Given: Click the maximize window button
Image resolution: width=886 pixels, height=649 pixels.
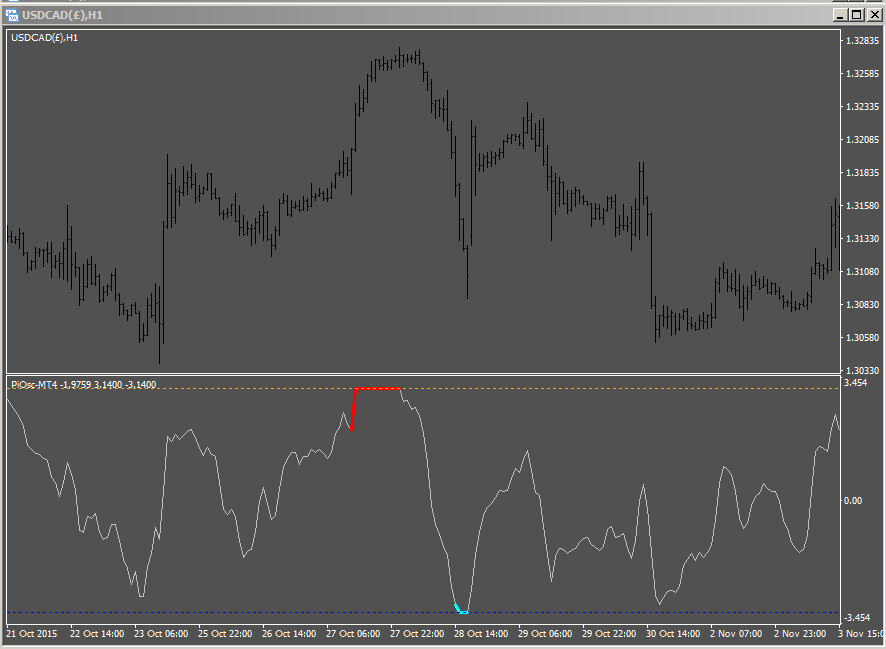Looking at the screenshot, I should click(856, 14).
